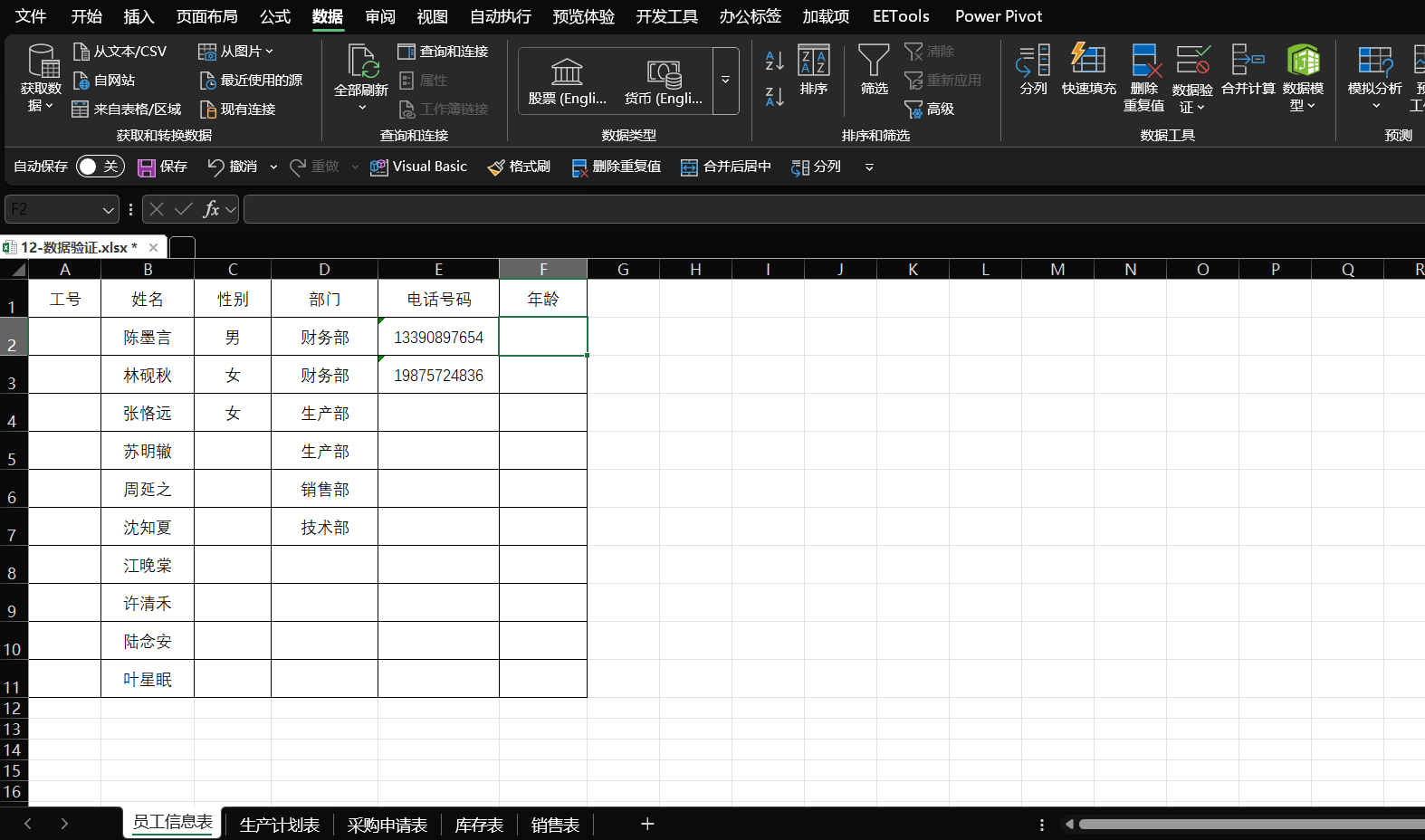
Task: Expand 数据验证 dropdown arrow
Action: pyautogui.click(x=1201, y=108)
